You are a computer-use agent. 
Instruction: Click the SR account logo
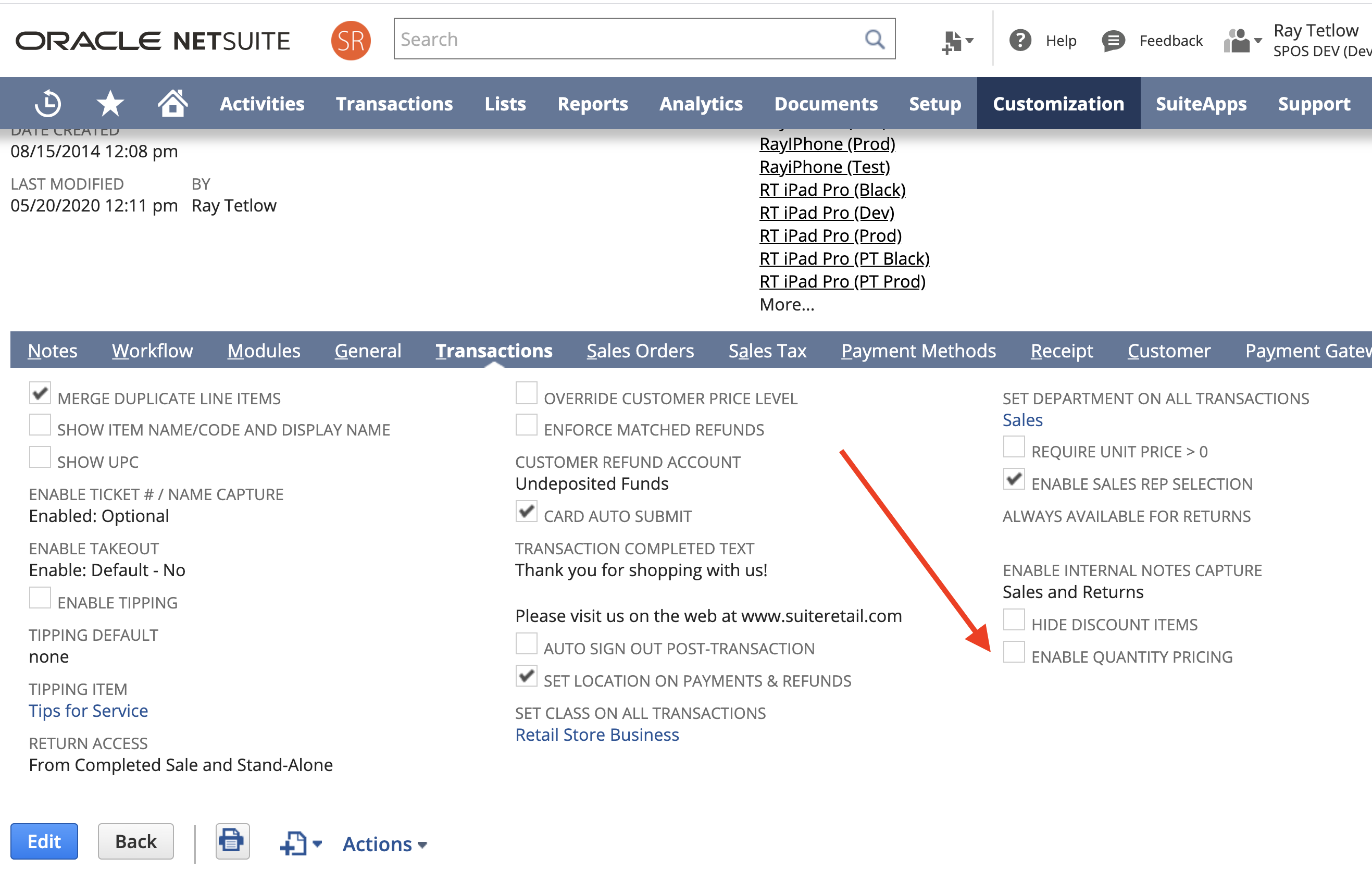pyautogui.click(x=351, y=41)
